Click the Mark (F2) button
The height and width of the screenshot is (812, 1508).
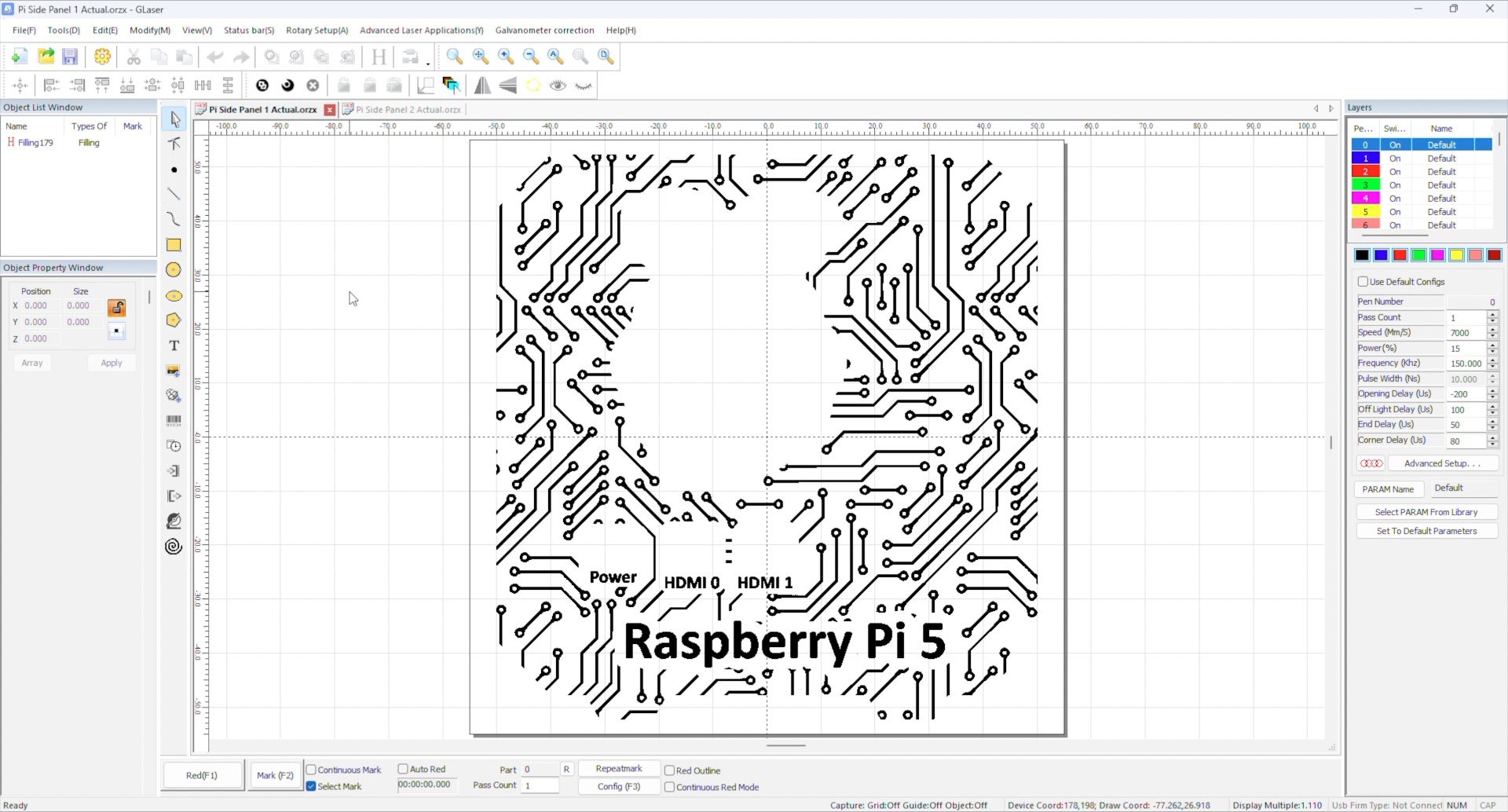click(275, 775)
